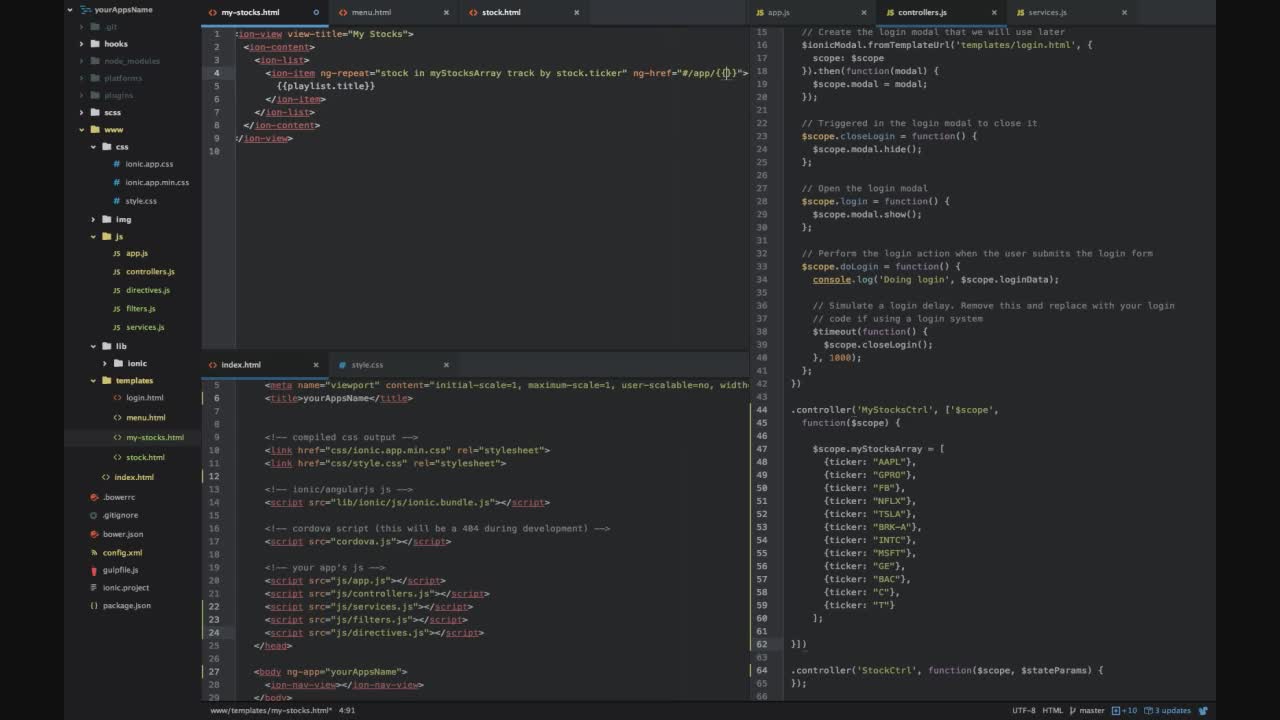Change file encoding UTF-8 in status bar

1024,711
